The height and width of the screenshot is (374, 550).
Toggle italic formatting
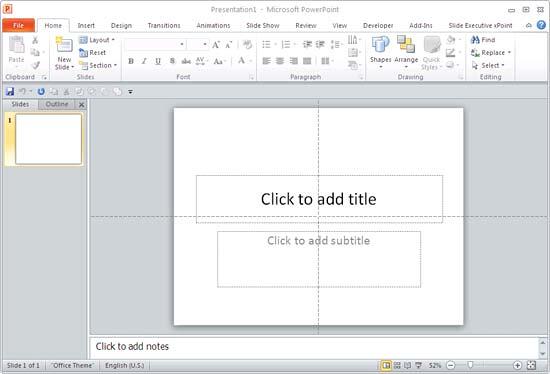[x=144, y=61]
